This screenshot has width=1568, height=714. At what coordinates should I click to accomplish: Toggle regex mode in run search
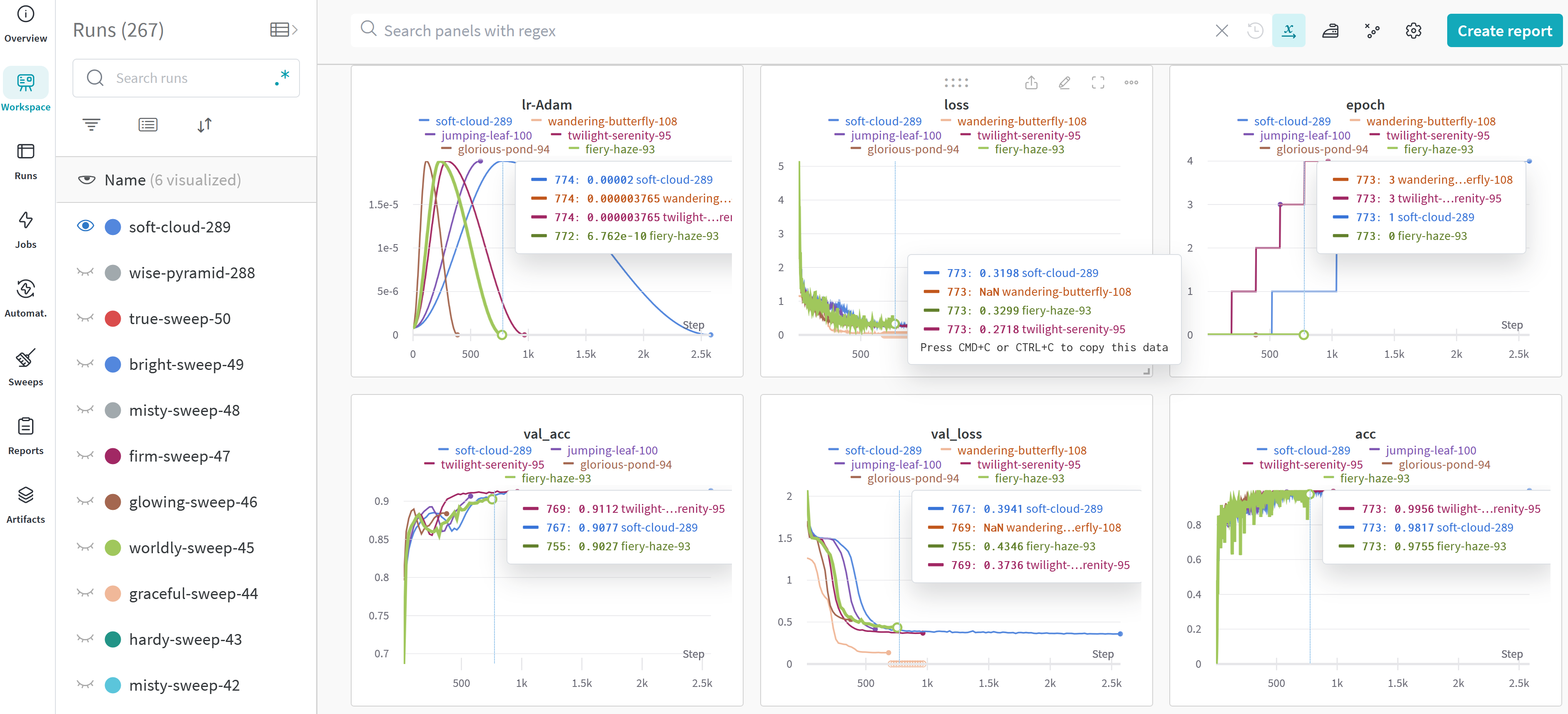pyautogui.click(x=282, y=78)
